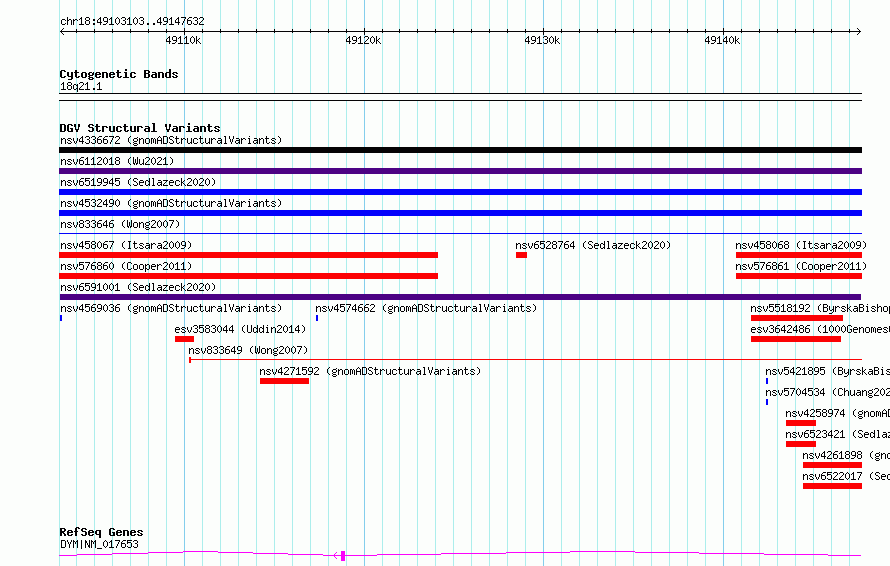Open the nsv6522017 label

(846, 476)
